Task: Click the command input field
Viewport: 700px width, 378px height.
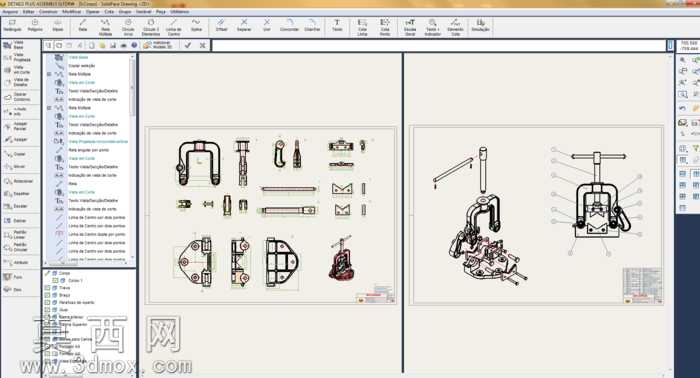Action: pos(439,45)
